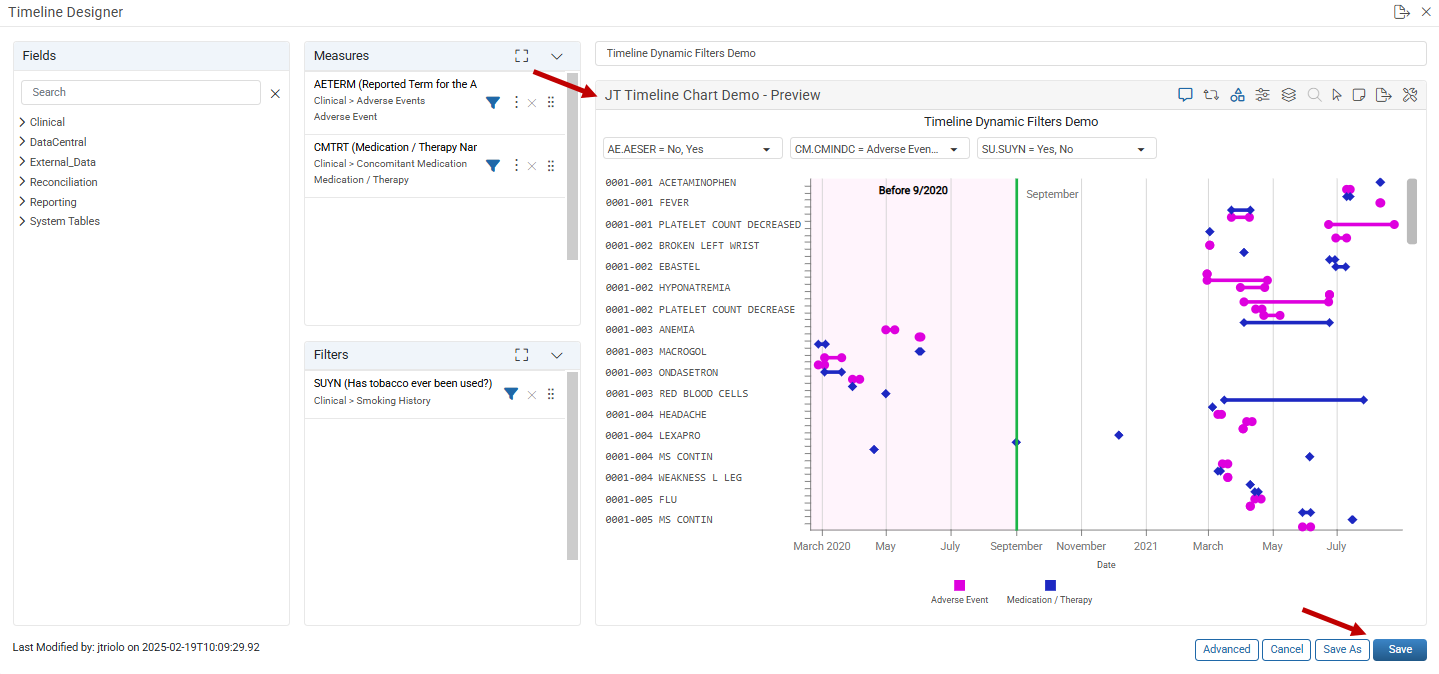The width and height of the screenshot is (1439, 674).
Task: Select the pointer cursor tool
Action: pyautogui.click(x=1337, y=95)
